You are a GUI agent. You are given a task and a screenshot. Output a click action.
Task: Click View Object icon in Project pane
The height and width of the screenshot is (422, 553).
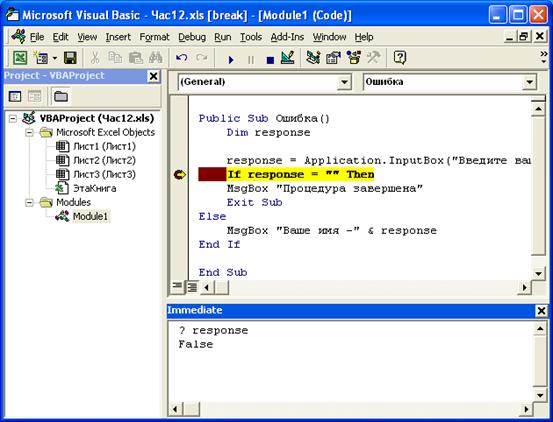35,96
